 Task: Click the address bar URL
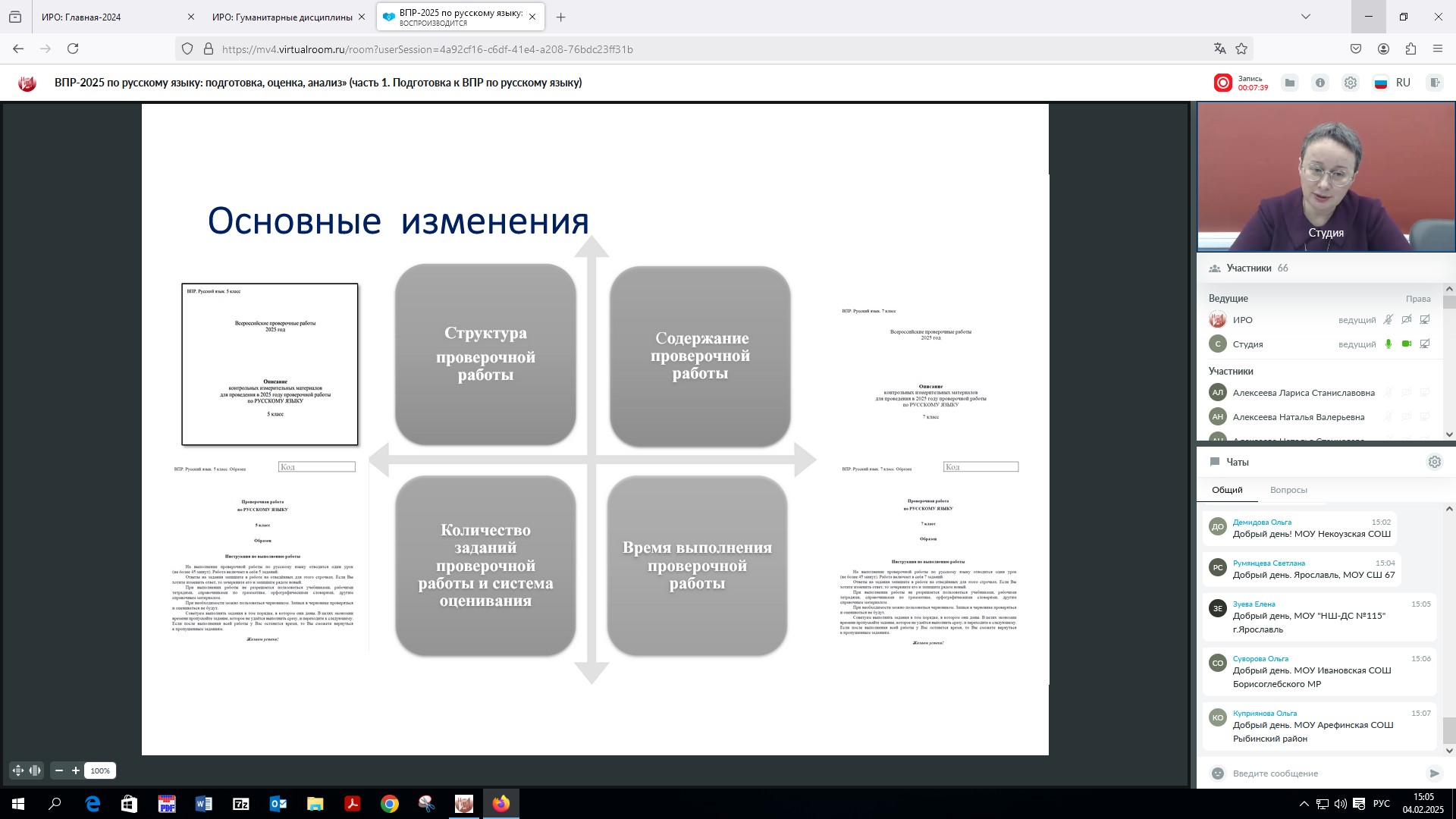427,49
